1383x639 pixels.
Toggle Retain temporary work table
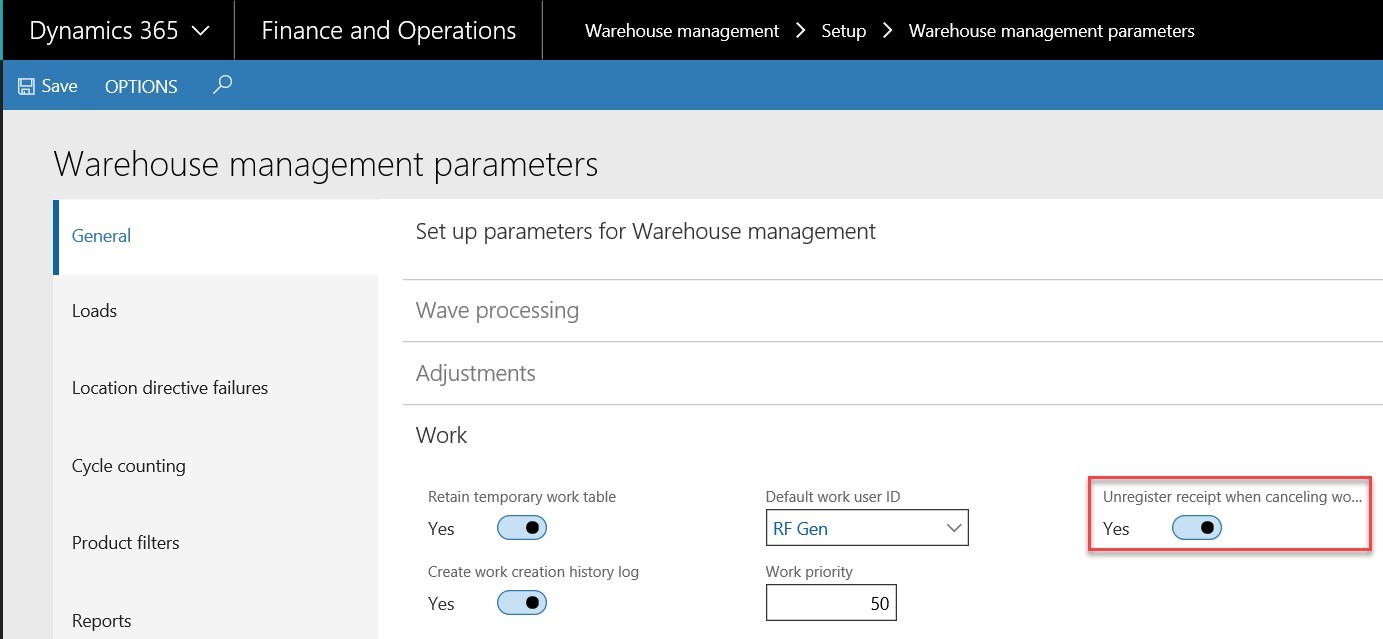pos(522,528)
